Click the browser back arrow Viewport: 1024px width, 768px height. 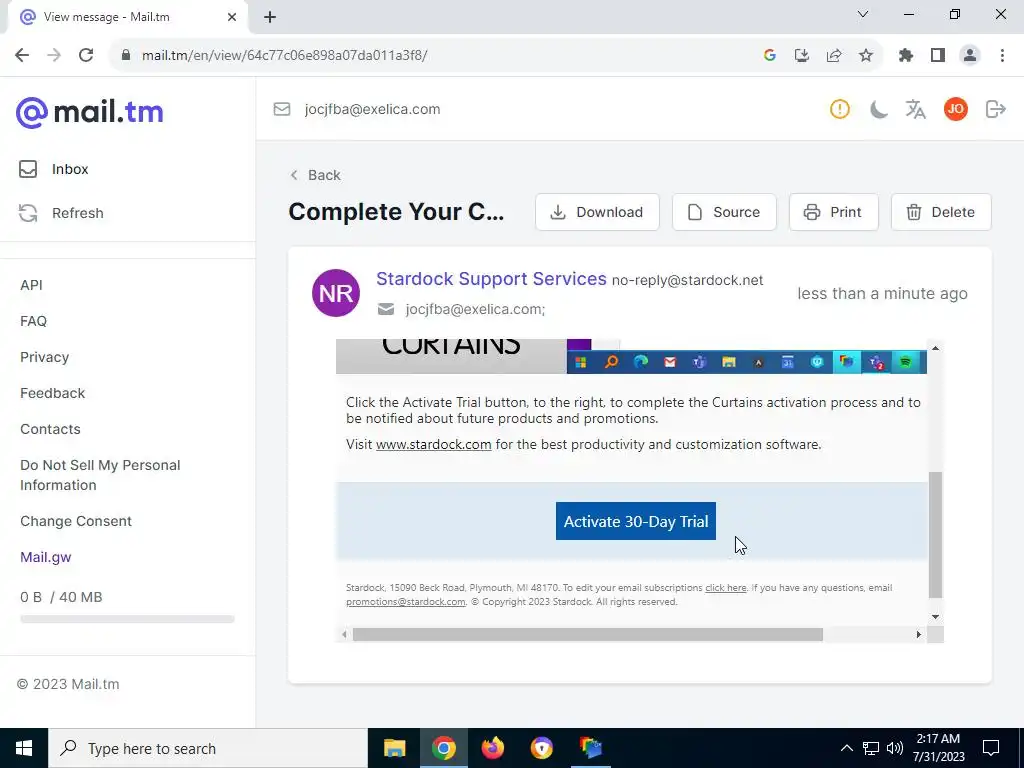[22, 56]
